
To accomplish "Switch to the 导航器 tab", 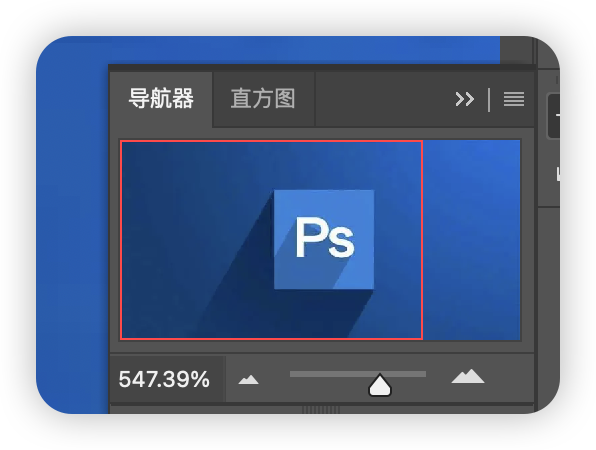I will 161,99.
